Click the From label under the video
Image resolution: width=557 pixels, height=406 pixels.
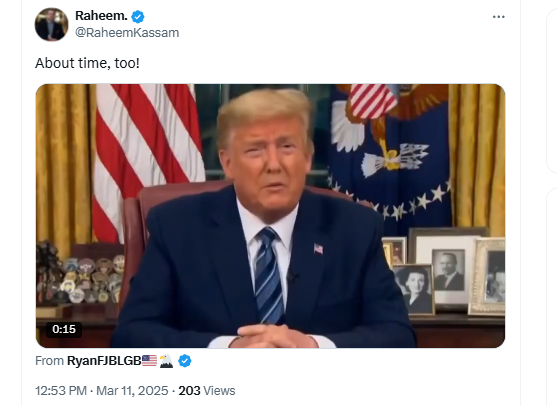[x=49, y=361]
